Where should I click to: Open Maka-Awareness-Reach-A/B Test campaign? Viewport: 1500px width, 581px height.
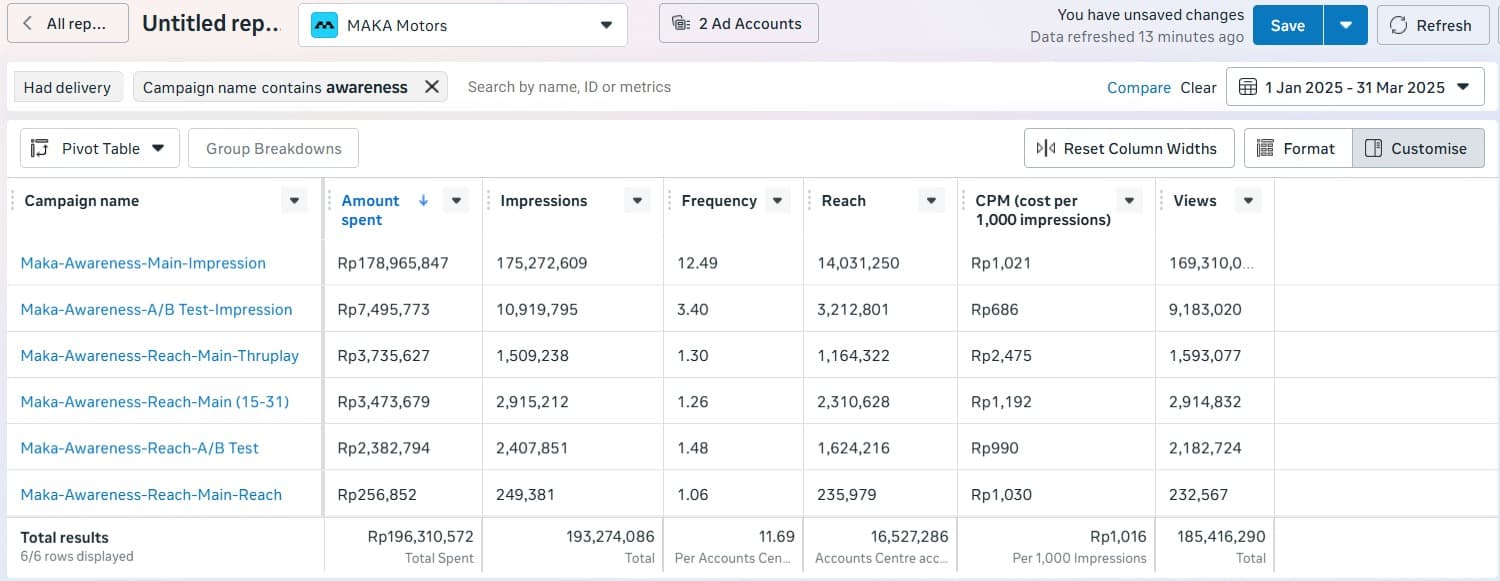(x=139, y=448)
